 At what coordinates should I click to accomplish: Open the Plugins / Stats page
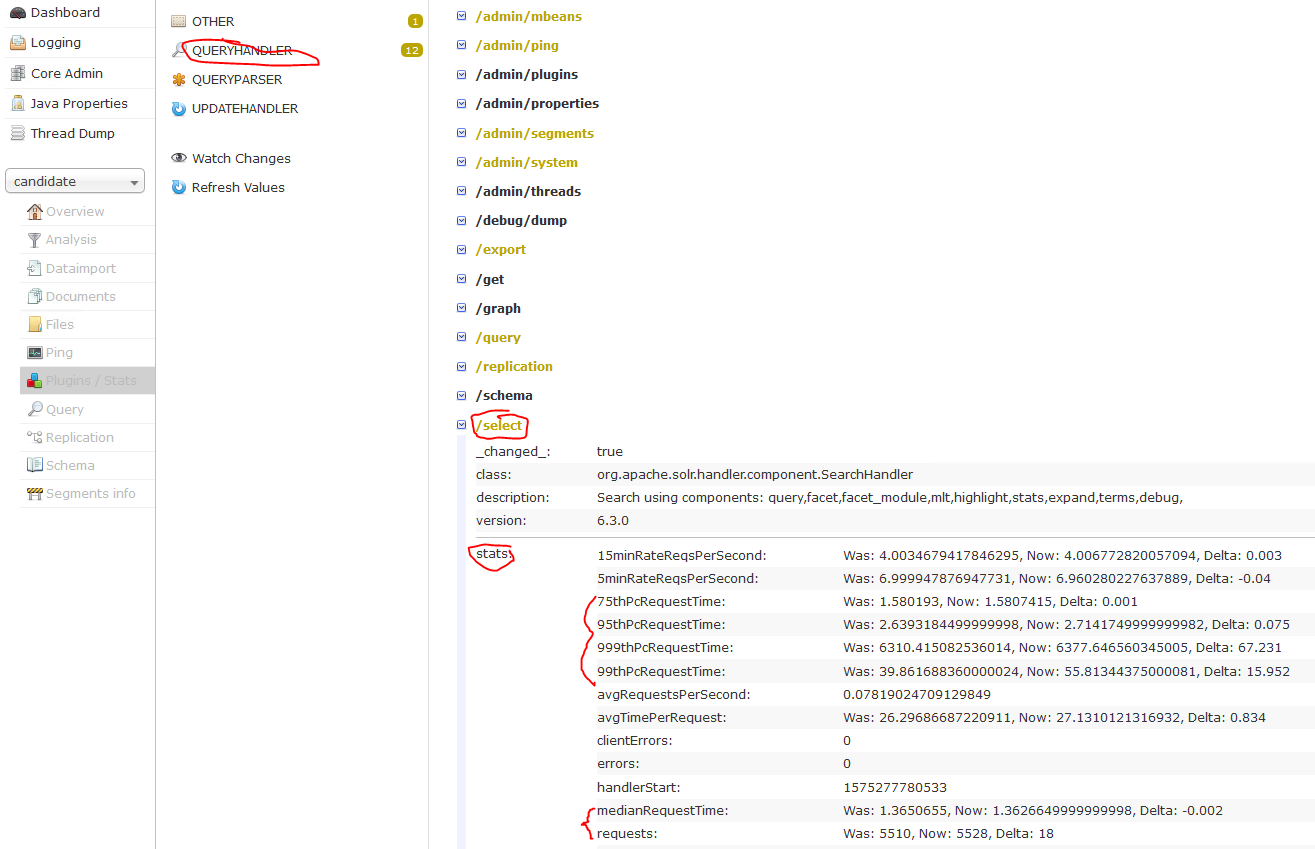(91, 380)
